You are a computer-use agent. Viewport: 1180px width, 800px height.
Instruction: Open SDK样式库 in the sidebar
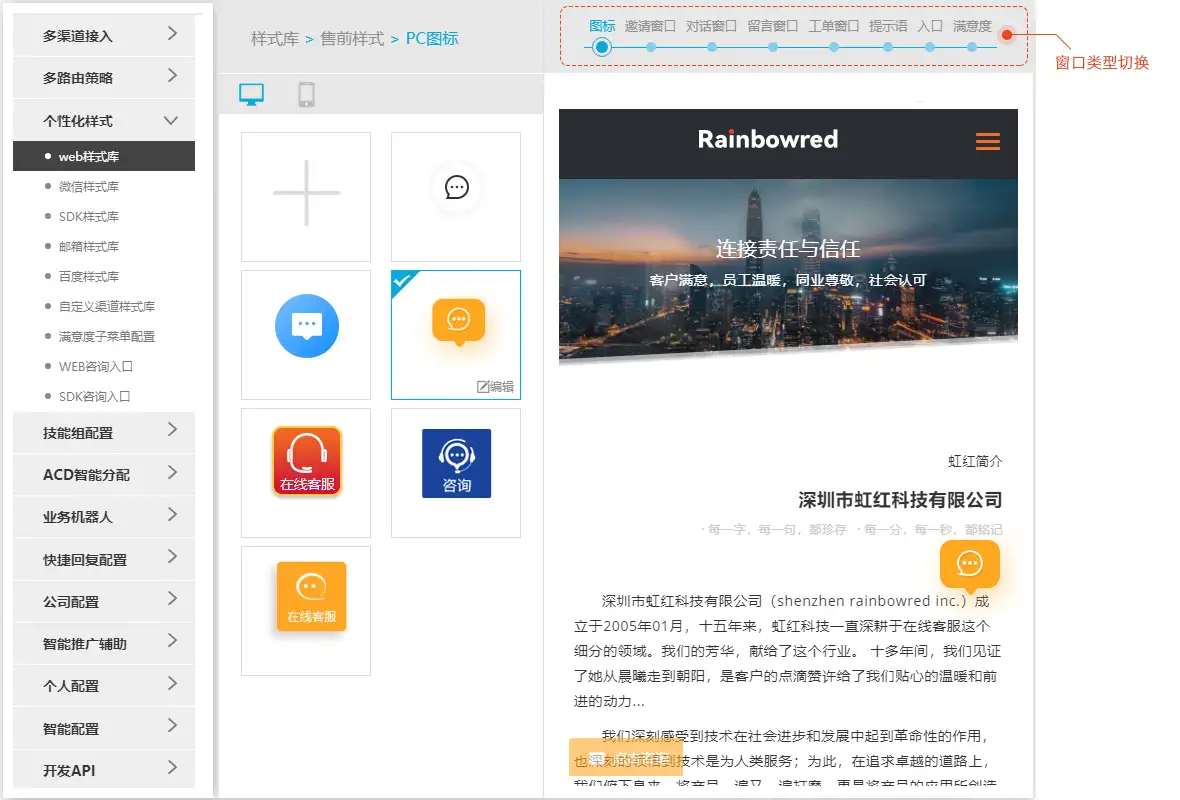click(89, 217)
